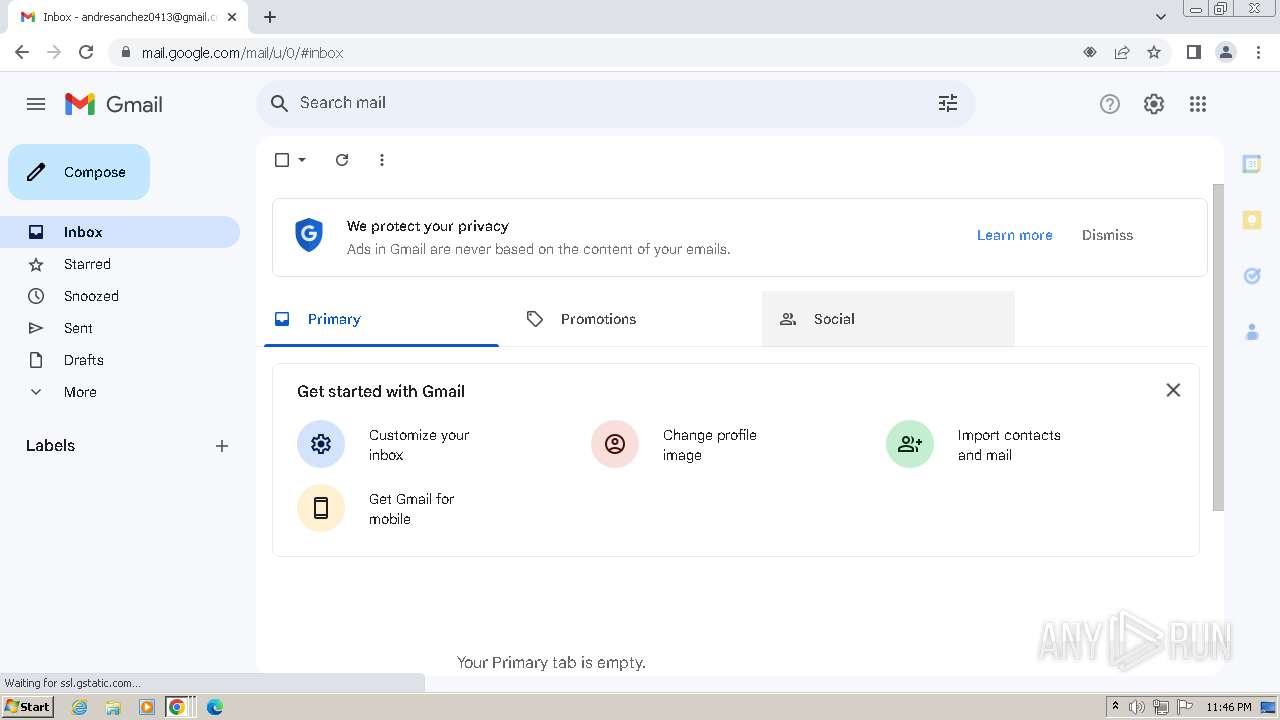The height and width of the screenshot is (720, 1280).
Task: Reload the page in Chrome
Action: point(86,52)
